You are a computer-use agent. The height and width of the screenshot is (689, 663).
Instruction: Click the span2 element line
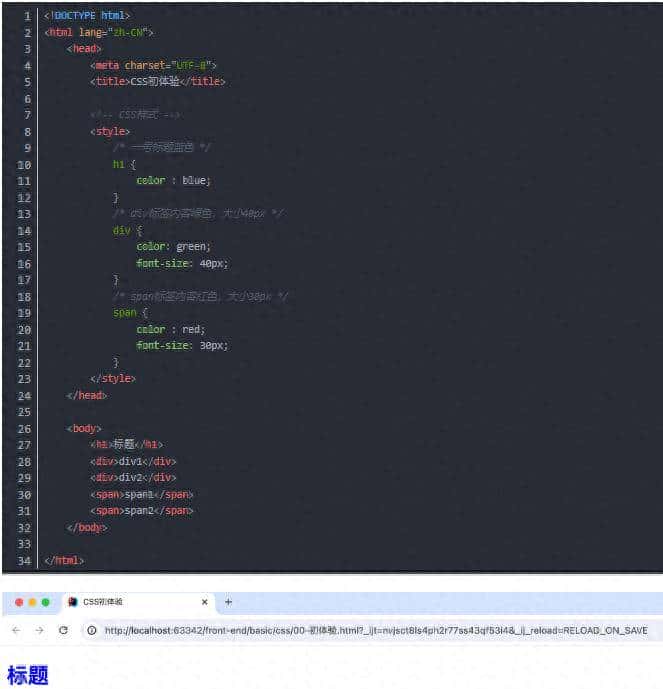142,511
